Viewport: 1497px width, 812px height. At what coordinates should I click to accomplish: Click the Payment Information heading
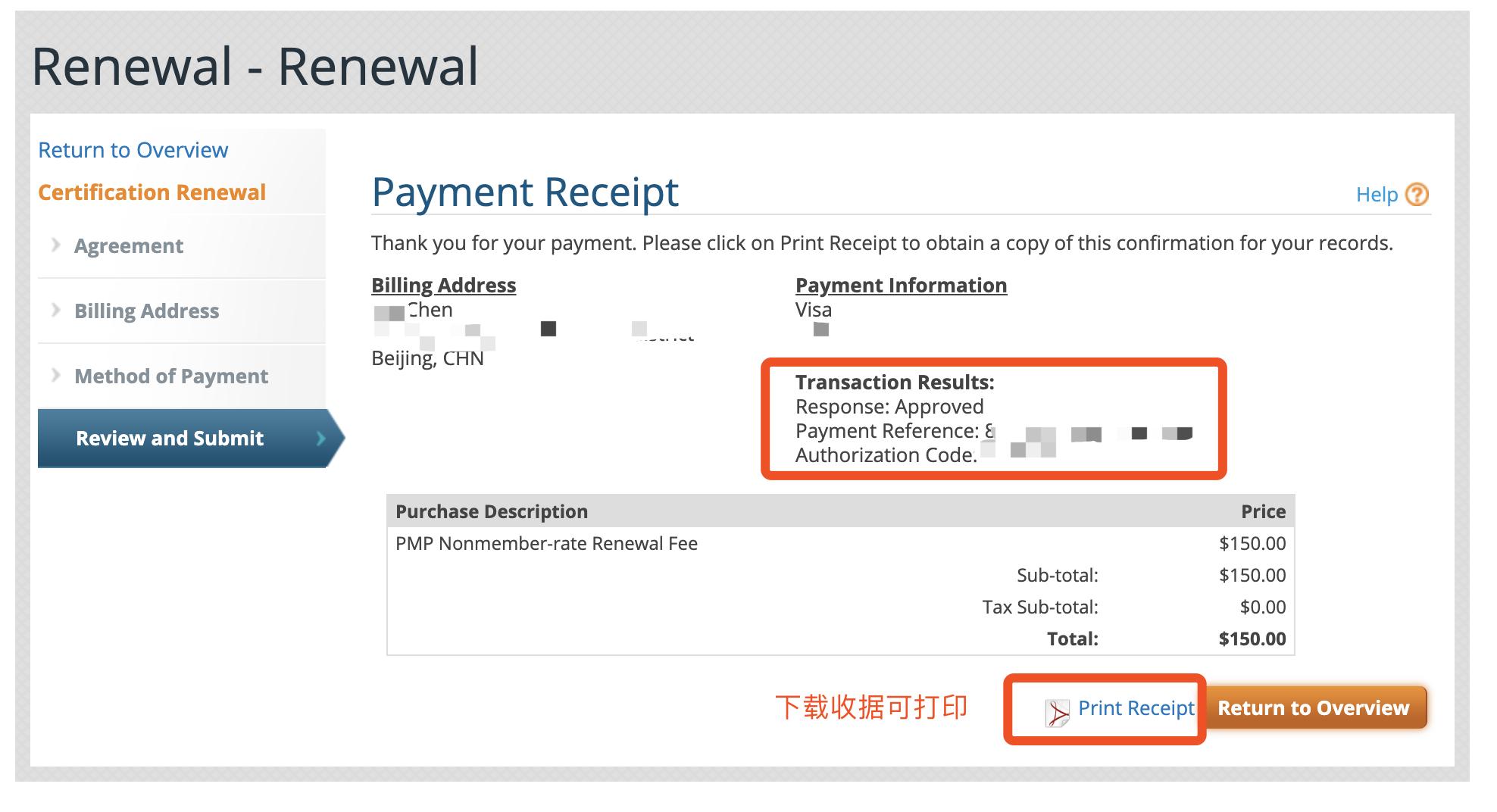tap(900, 286)
